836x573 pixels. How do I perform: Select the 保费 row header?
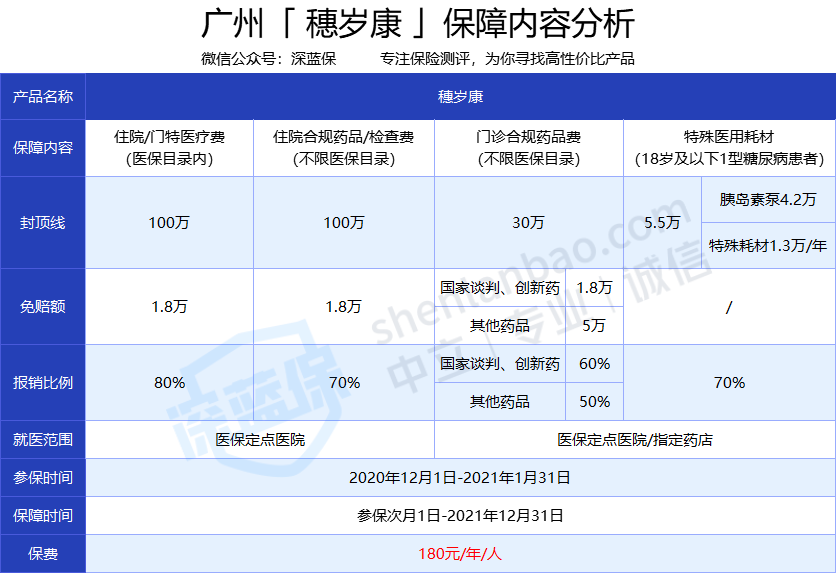(43, 554)
